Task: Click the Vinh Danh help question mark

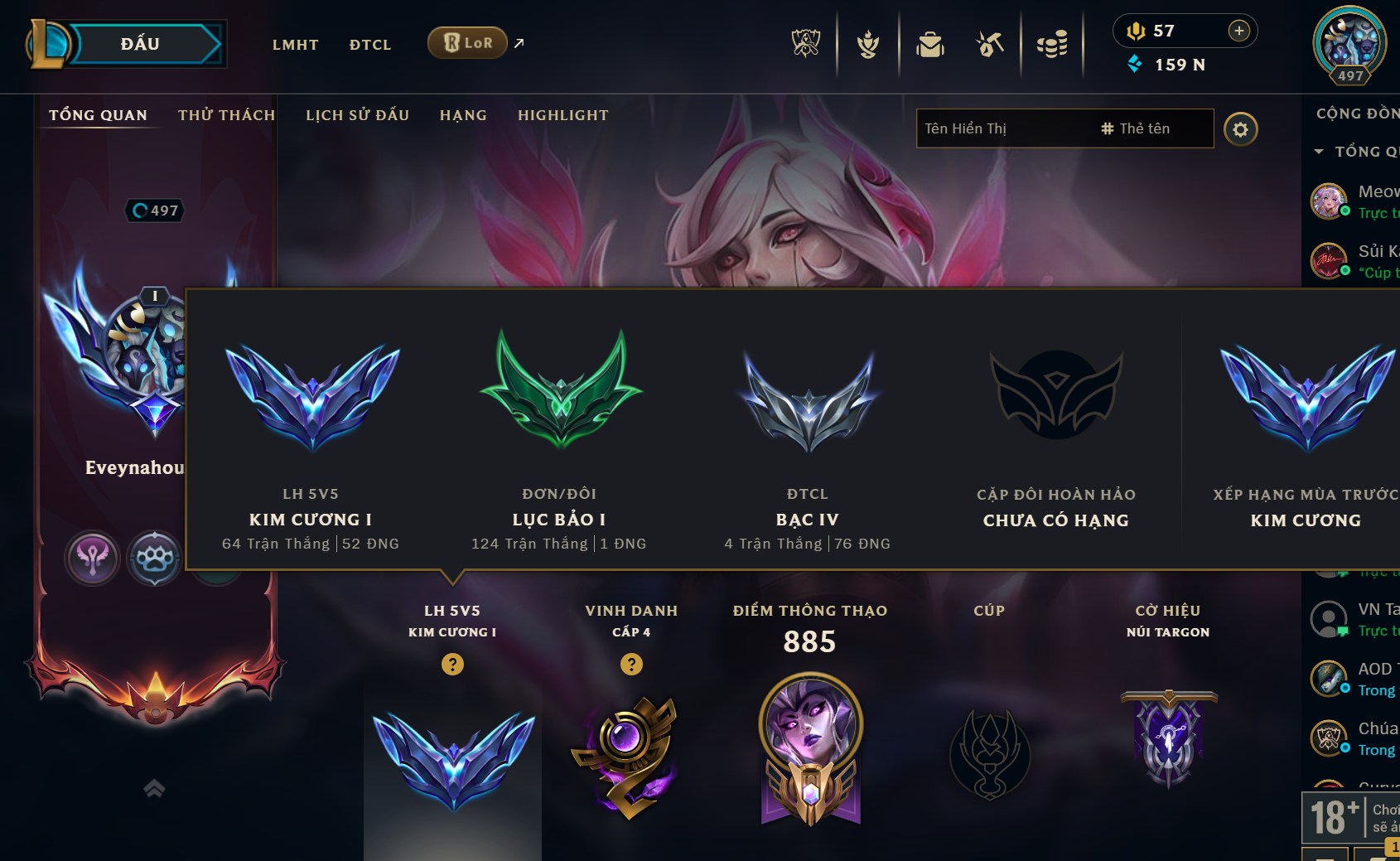Action: click(x=631, y=664)
